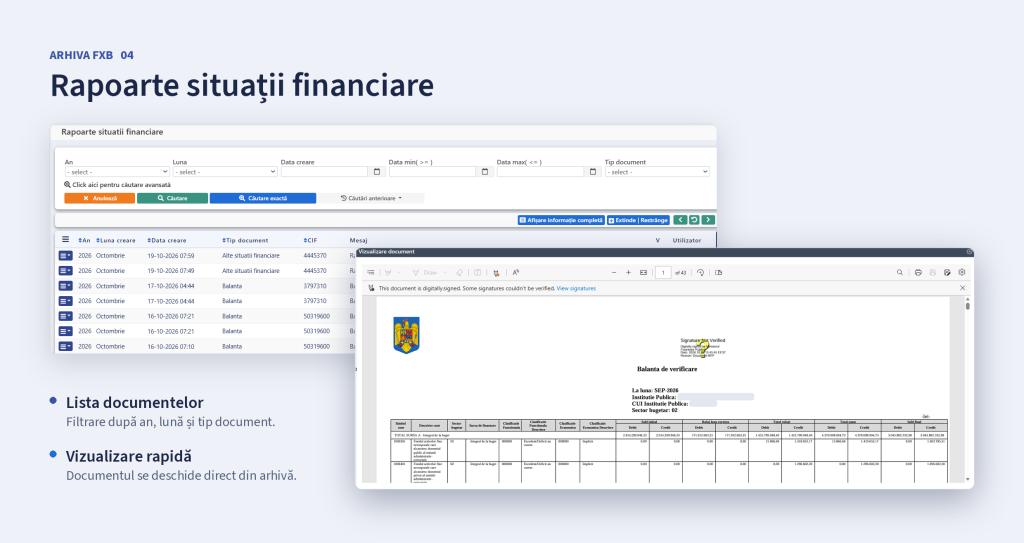Select the Draw tool in PDF viewer
This screenshot has height=543, width=1024.
point(424,272)
